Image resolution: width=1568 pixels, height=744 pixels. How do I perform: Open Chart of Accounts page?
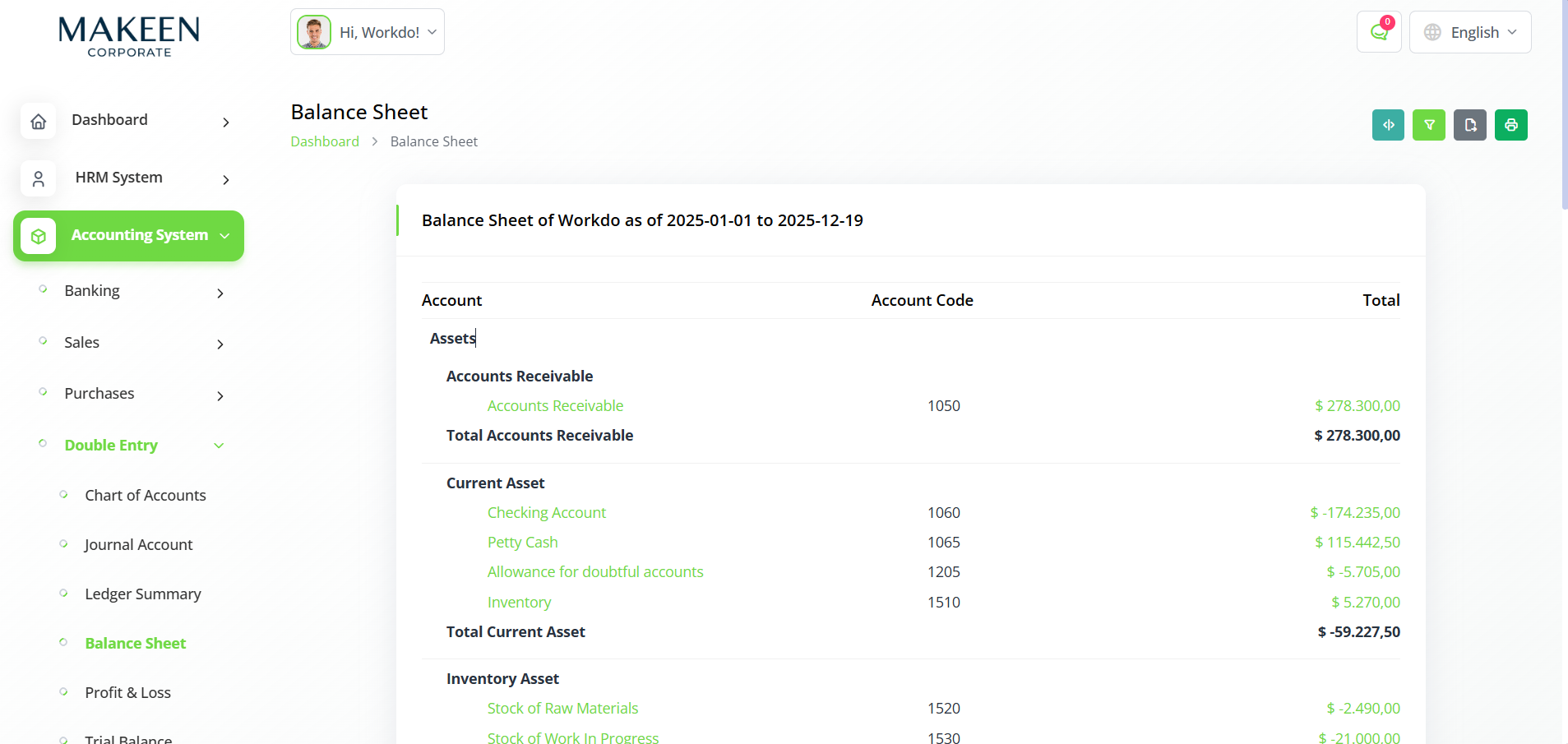[x=146, y=495]
